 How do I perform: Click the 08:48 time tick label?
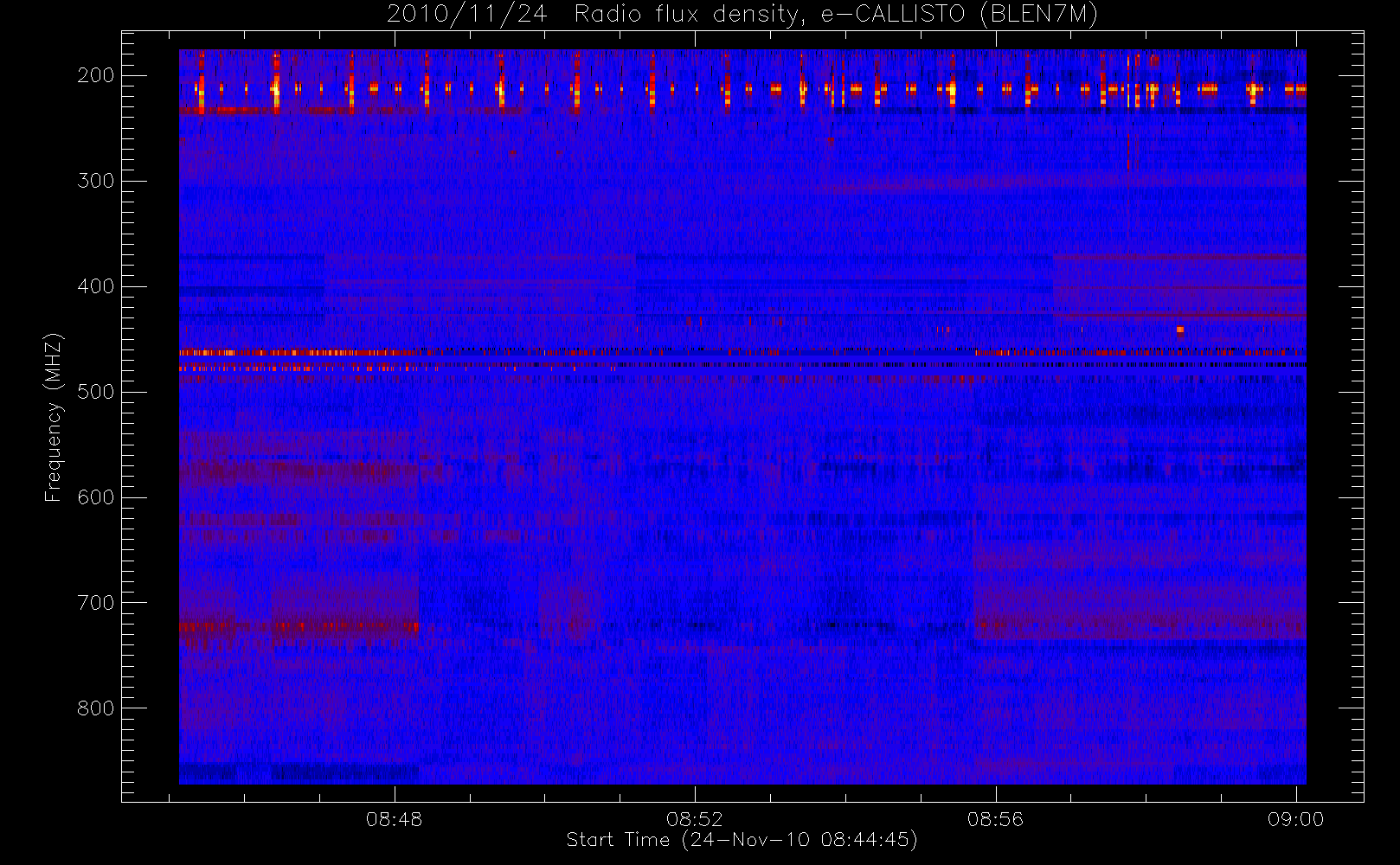[395, 819]
